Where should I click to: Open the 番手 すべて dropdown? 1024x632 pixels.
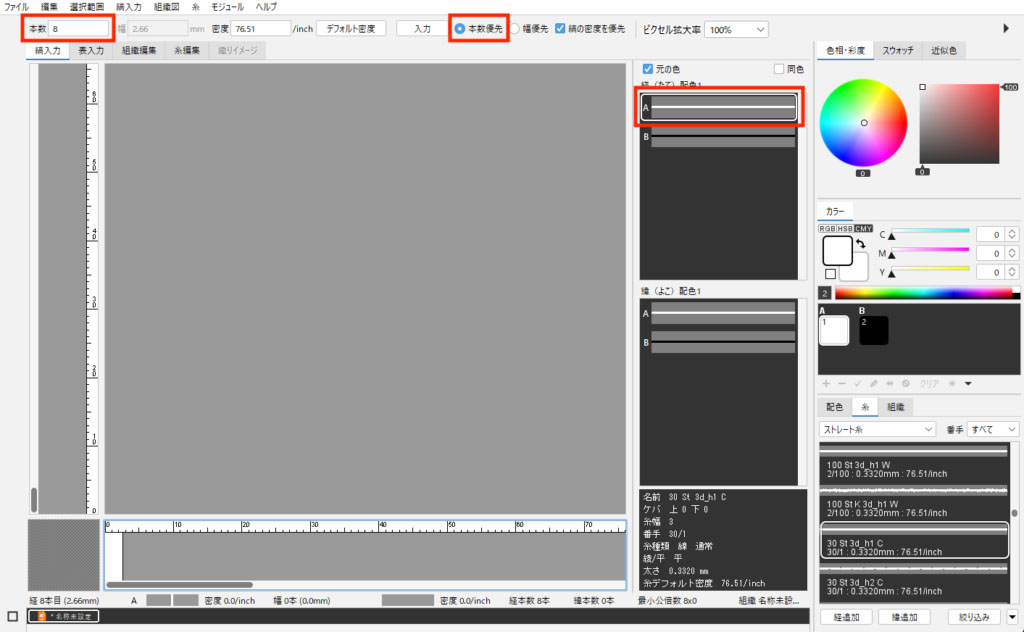(993, 429)
